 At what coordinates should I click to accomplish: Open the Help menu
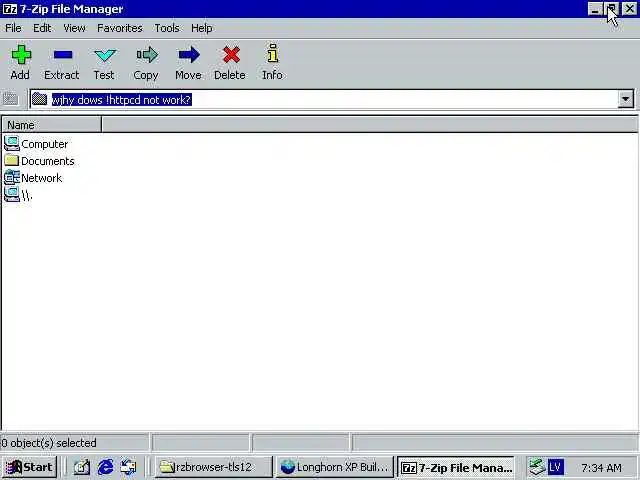tap(201, 28)
